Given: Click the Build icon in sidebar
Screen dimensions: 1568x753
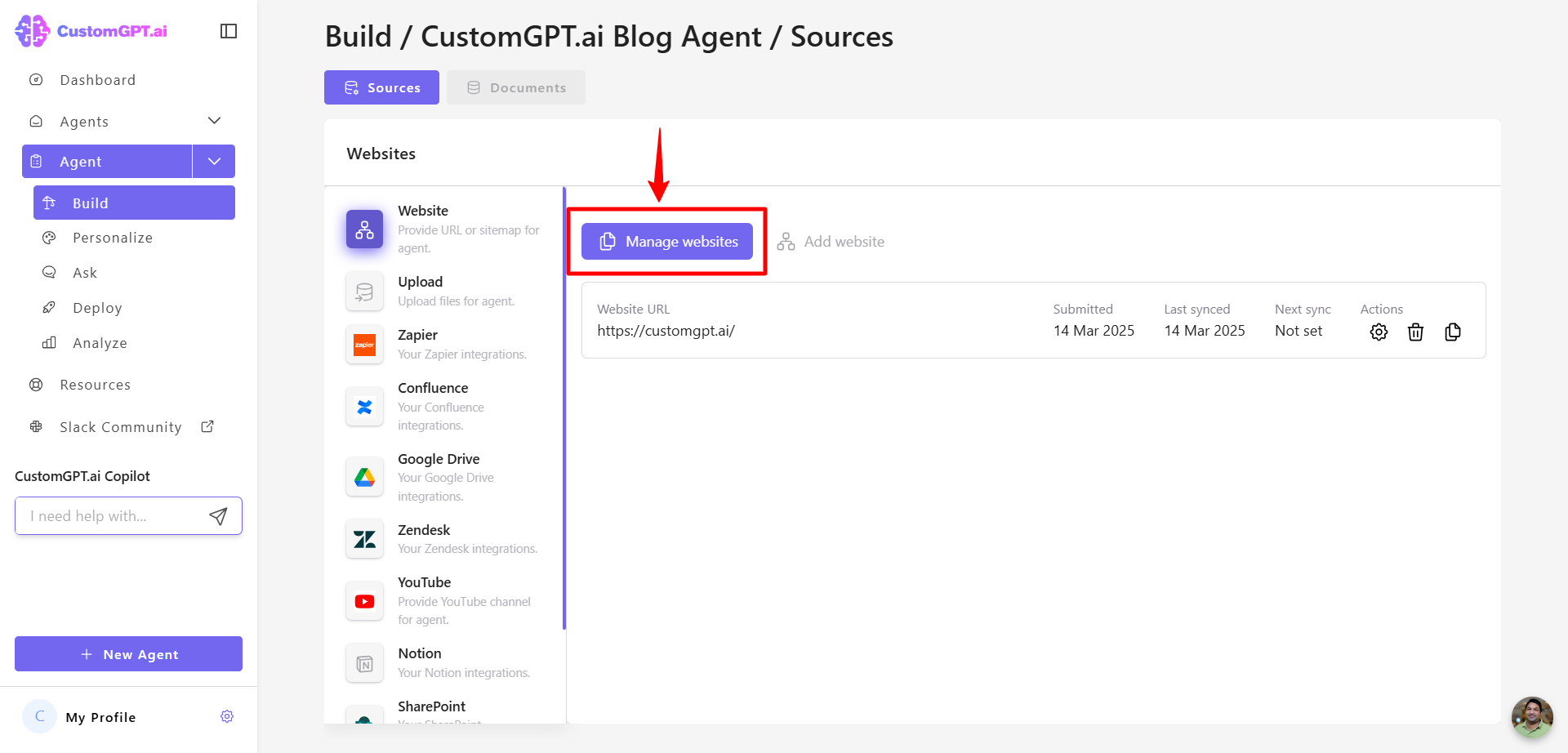Looking at the screenshot, I should (x=49, y=203).
